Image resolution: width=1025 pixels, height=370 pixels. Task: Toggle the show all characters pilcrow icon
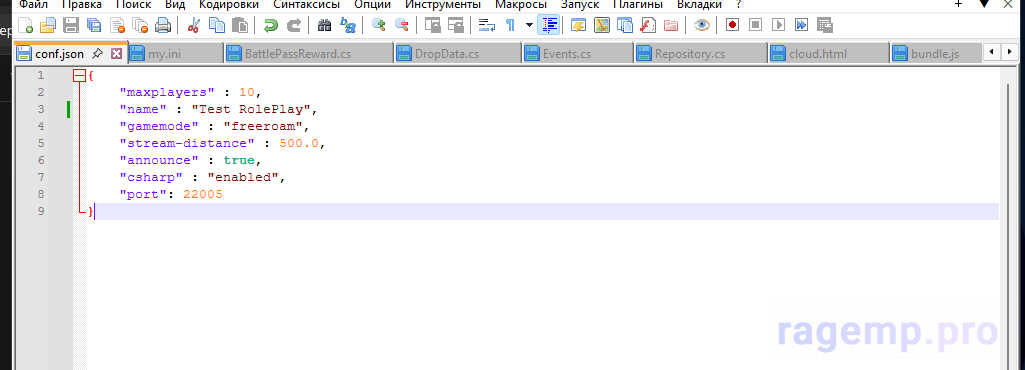510,25
